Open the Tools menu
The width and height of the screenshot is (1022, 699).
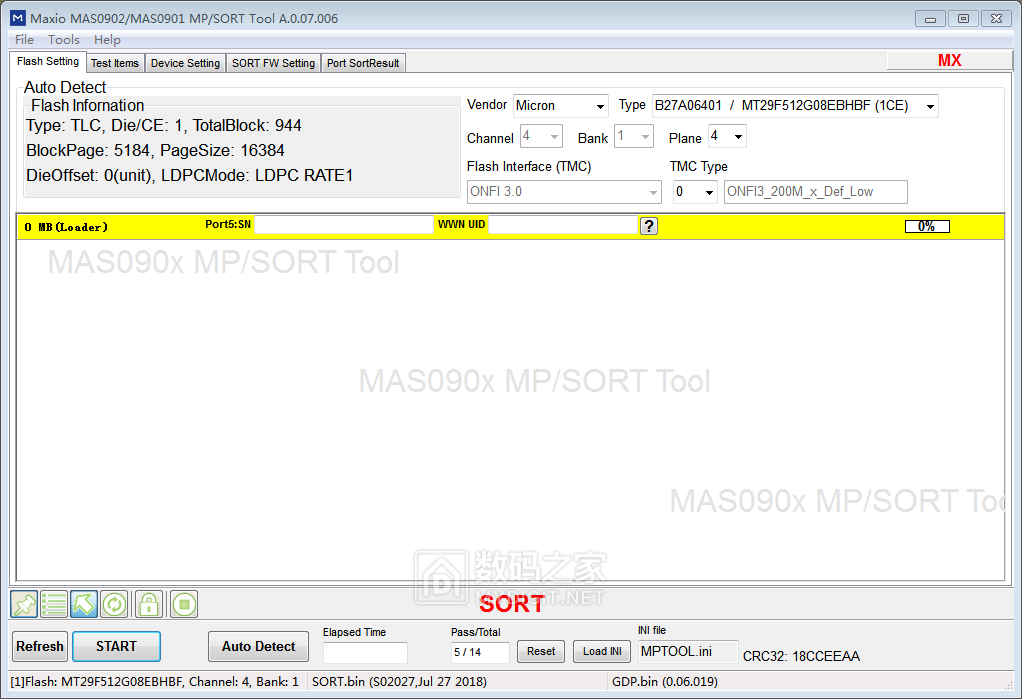point(64,40)
